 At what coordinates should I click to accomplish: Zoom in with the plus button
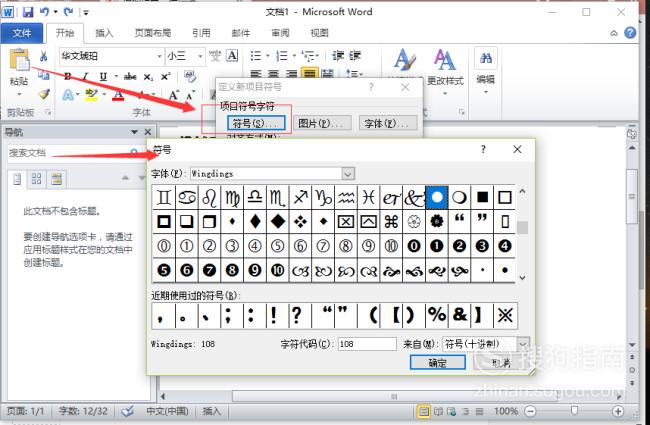coord(618,411)
